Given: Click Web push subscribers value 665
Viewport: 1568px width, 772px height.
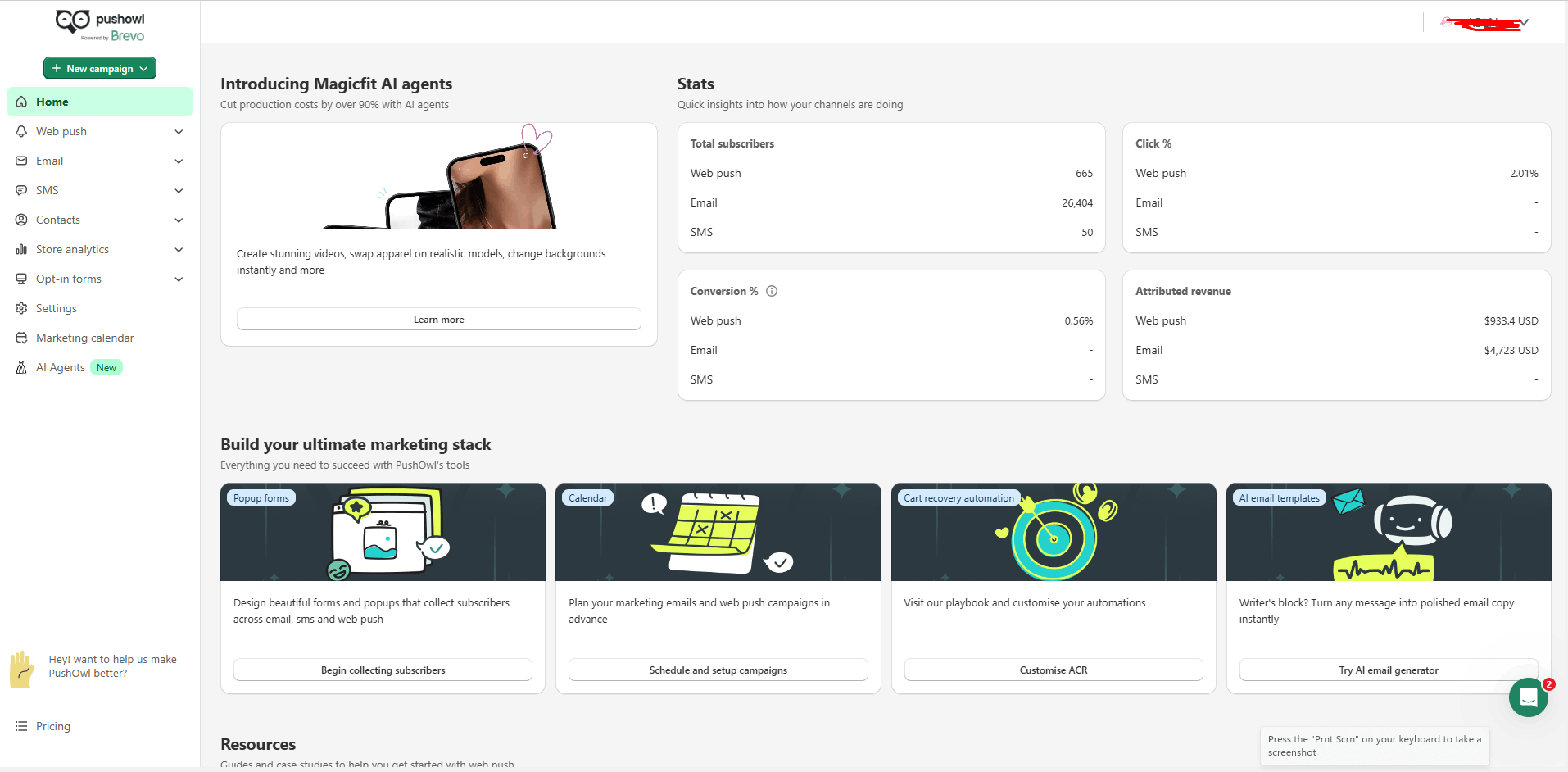Looking at the screenshot, I should click(1085, 174).
